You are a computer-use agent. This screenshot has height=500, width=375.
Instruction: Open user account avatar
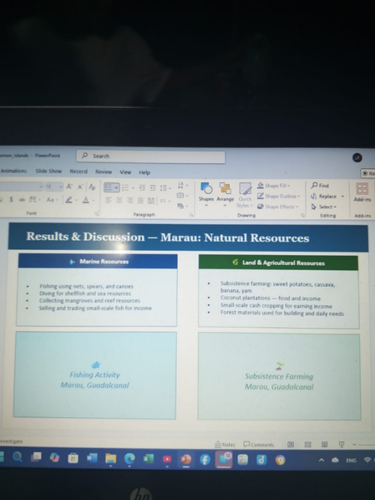pyautogui.click(x=357, y=158)
